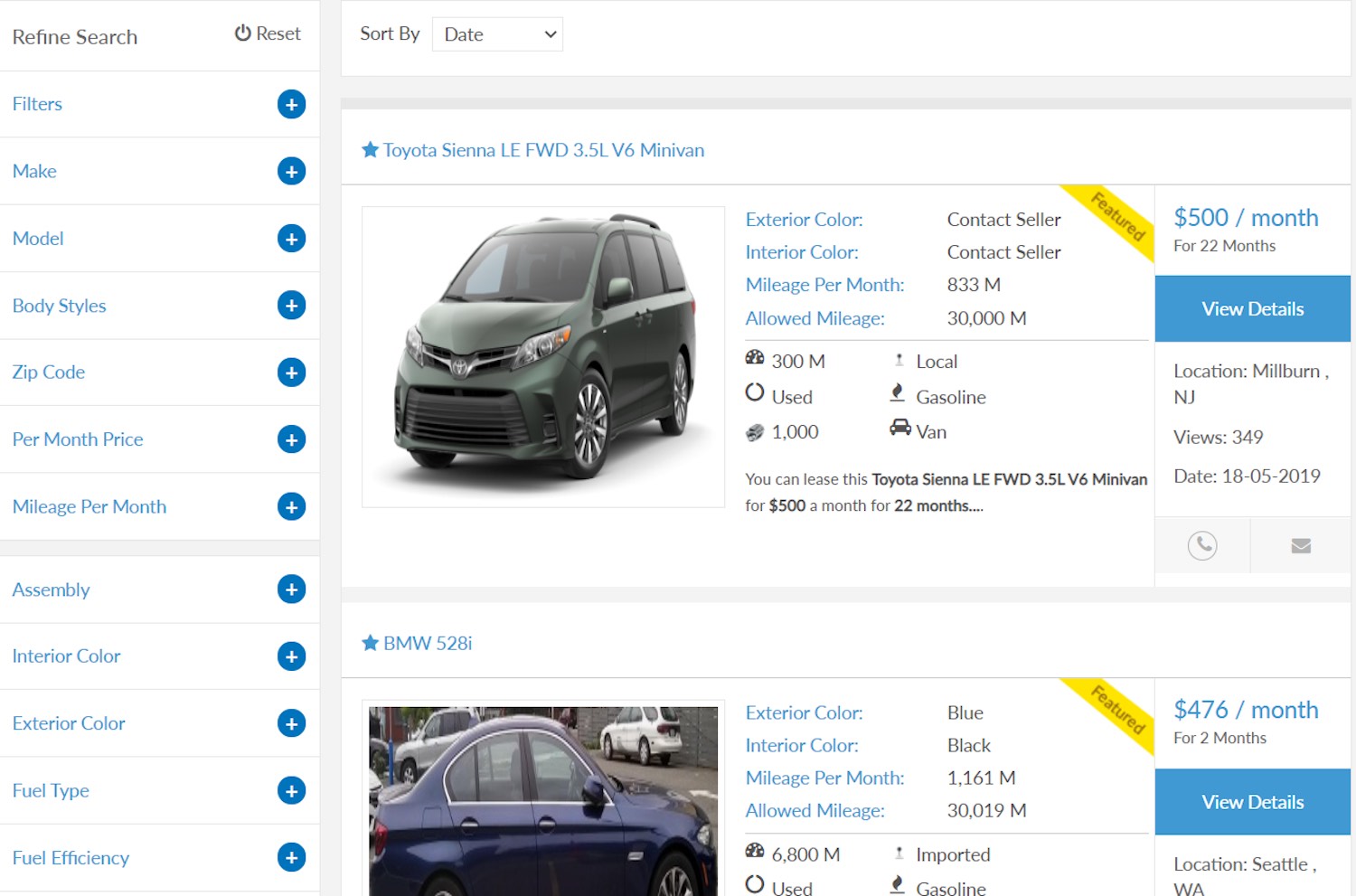The height and width of the screenshot is (896, 1356).
Task: Click the Assembly filter label
Action: coord(51,589)
